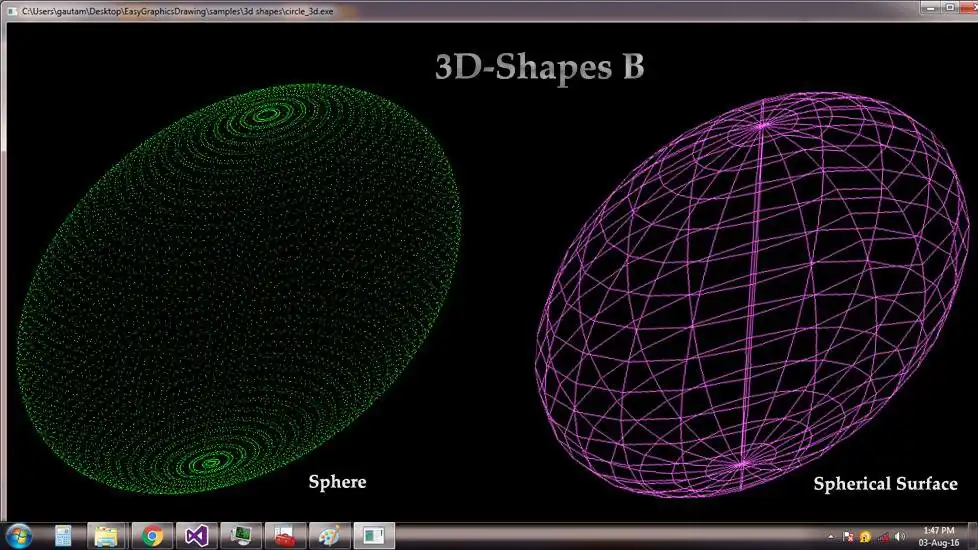978x550 pixels.
Task: Open the volume speaker control
Action: 899,537
